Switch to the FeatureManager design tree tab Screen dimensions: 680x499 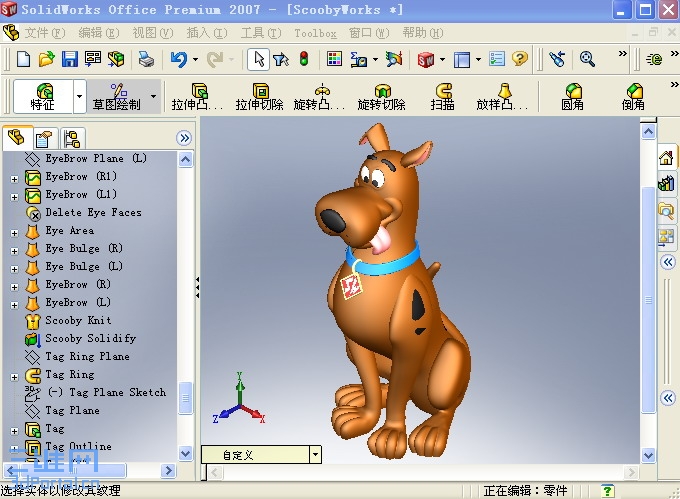tap(17, 137)
